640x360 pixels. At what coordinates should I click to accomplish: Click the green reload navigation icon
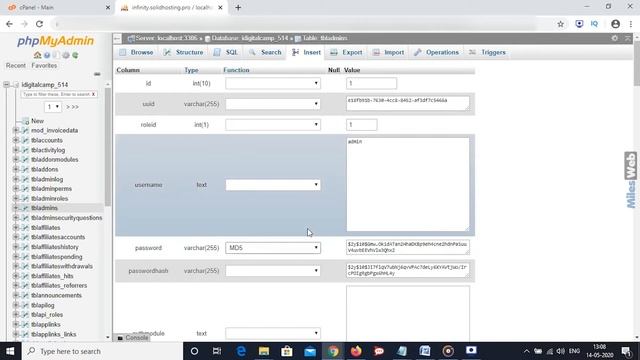coord(75,55)
